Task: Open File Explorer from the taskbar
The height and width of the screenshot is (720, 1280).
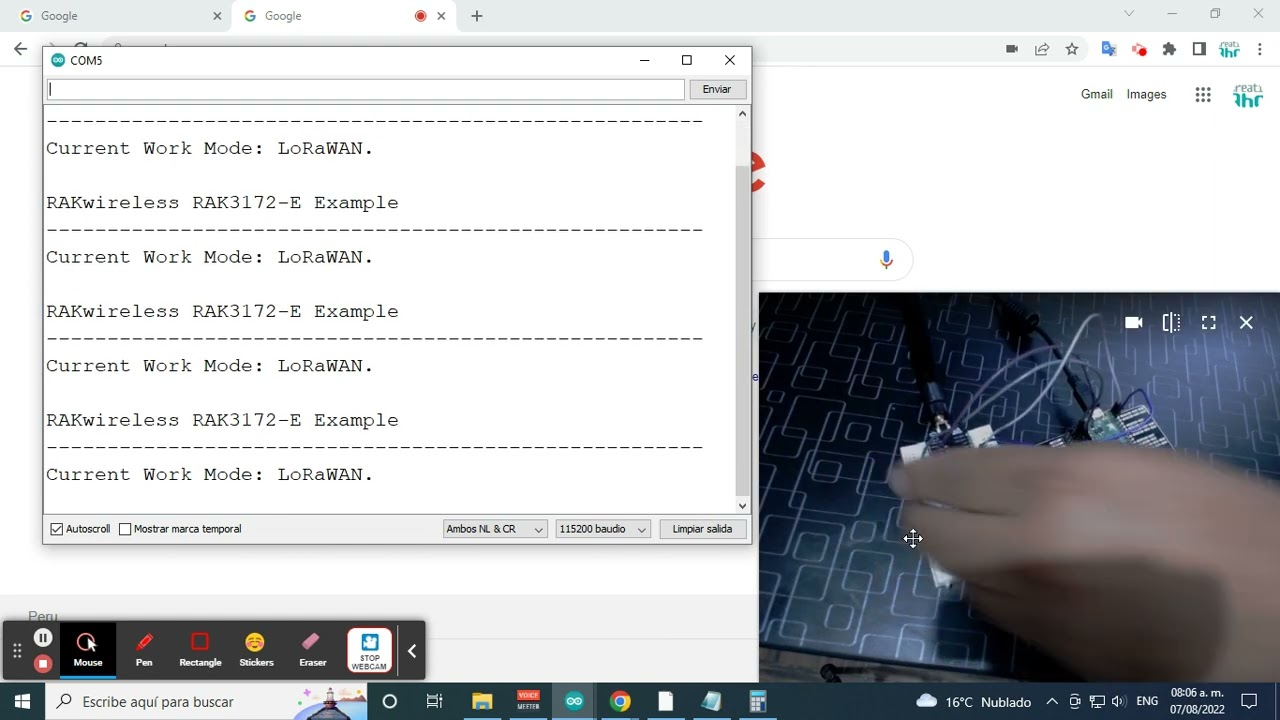Action: [482, 701]
